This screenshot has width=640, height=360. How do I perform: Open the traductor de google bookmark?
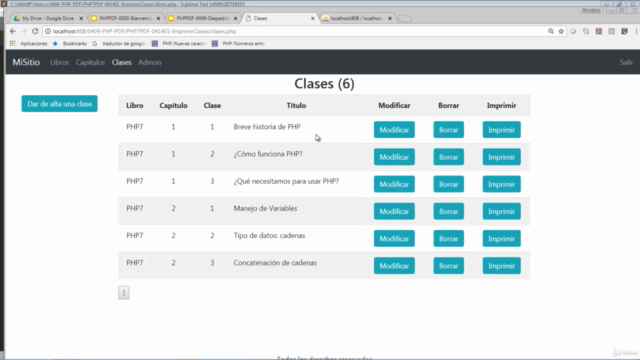point(119,43)
